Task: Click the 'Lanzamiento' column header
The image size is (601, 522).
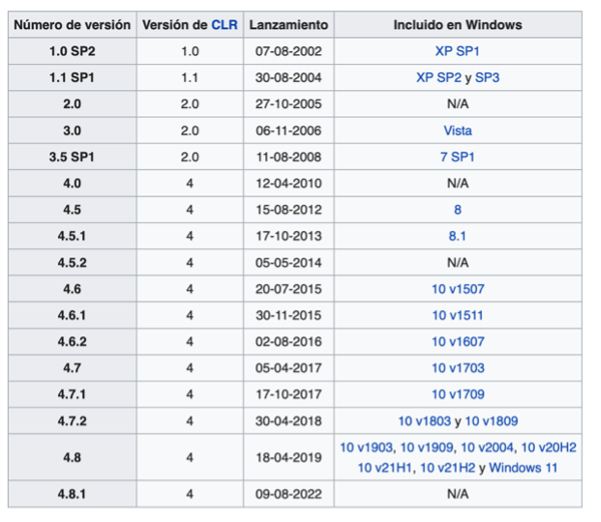Action: (289, 25)
